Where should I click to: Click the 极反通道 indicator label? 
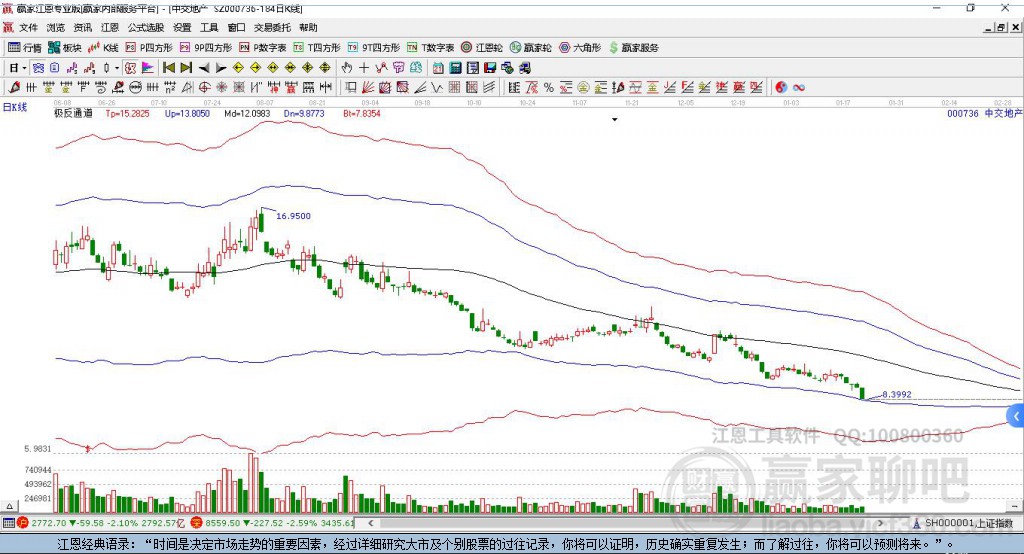pos(73,113)
